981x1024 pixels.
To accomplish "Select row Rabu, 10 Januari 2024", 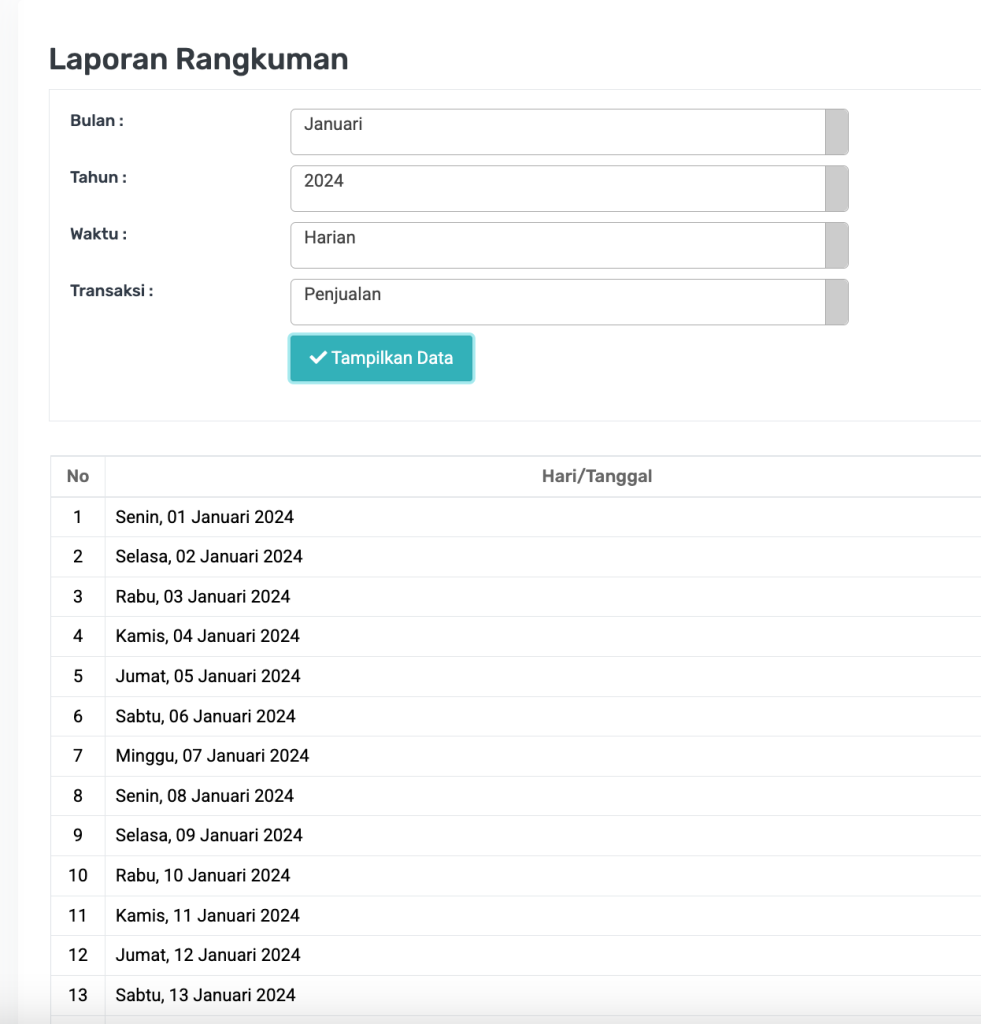I will coord(203,875).
